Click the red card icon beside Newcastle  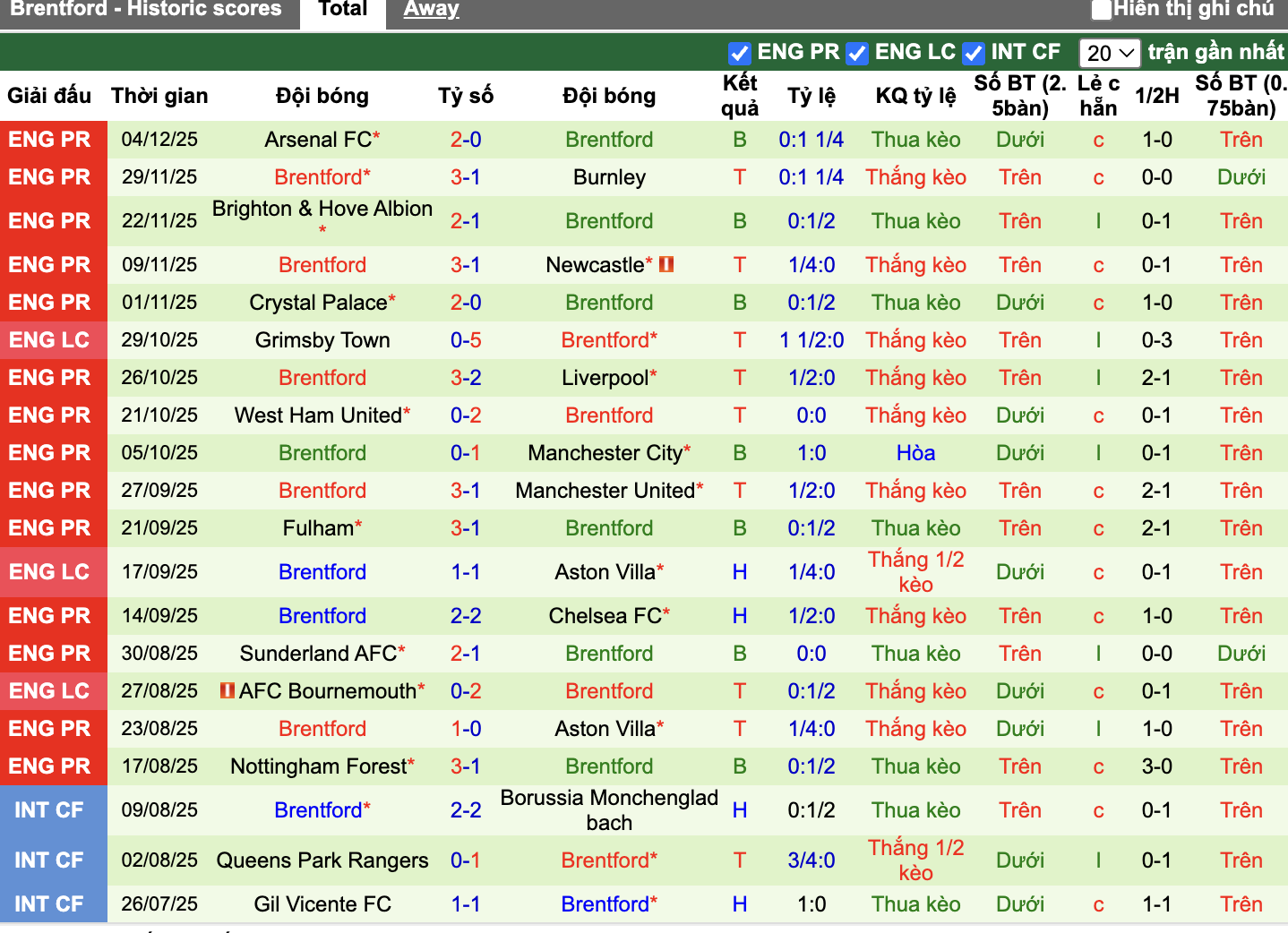(665, 264)
